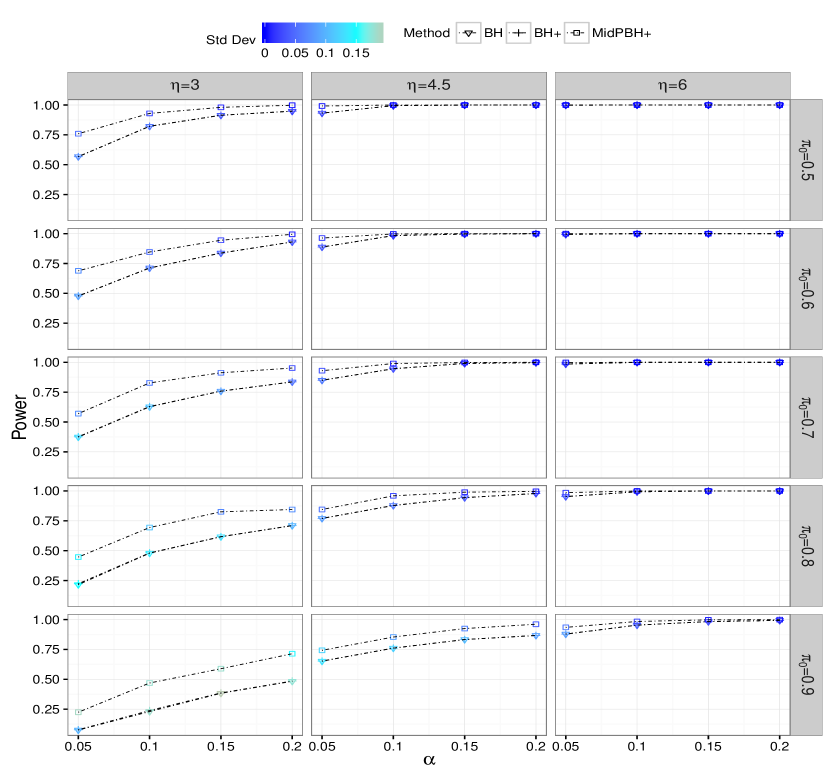Click the 'π0=0.9' row facet strip

pos(806,674)
